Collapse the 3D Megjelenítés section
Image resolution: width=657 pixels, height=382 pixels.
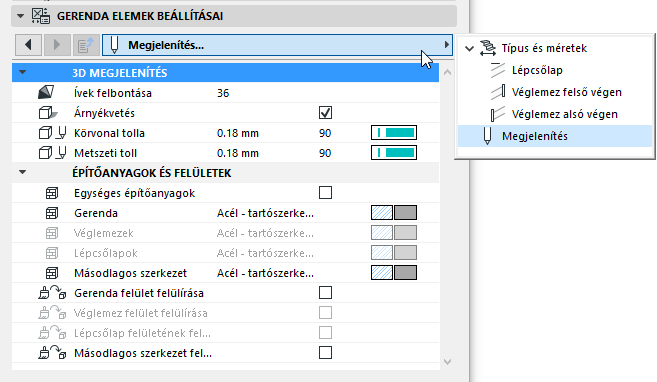tap(23, 72)
